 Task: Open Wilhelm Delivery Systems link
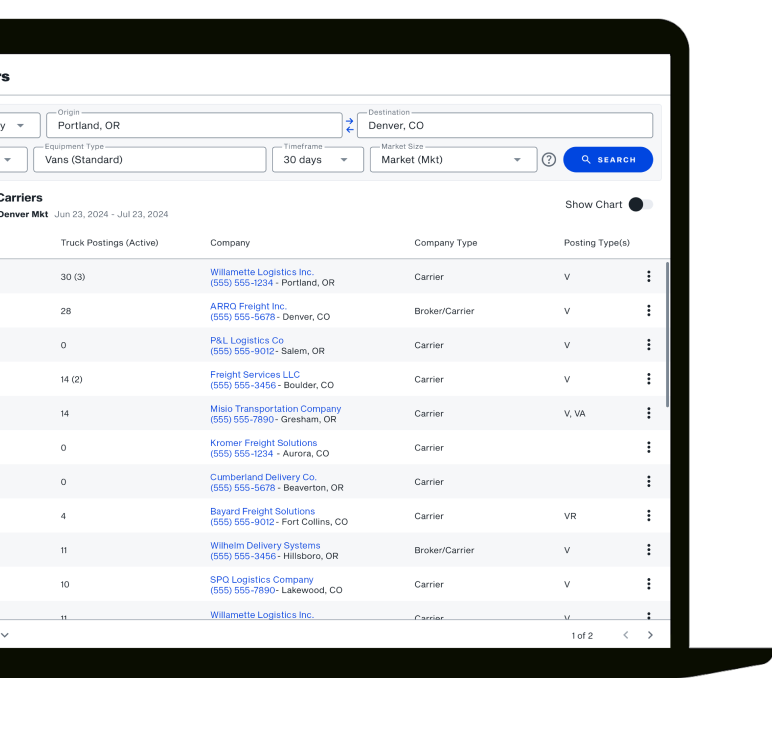click(265, 545)
